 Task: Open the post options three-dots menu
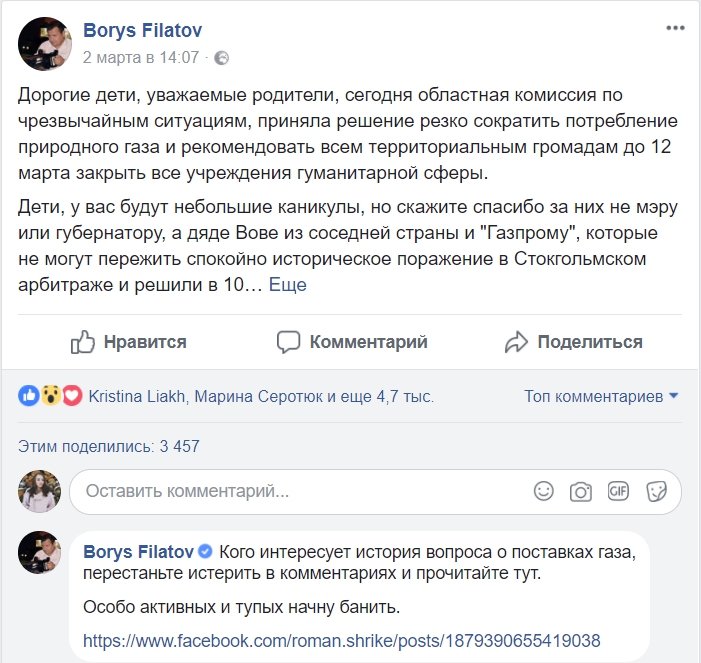pos(676,28)
